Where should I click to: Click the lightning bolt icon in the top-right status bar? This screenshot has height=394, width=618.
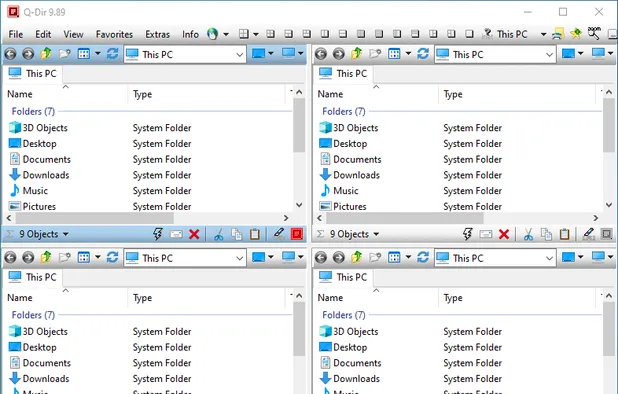click(467, 234)
